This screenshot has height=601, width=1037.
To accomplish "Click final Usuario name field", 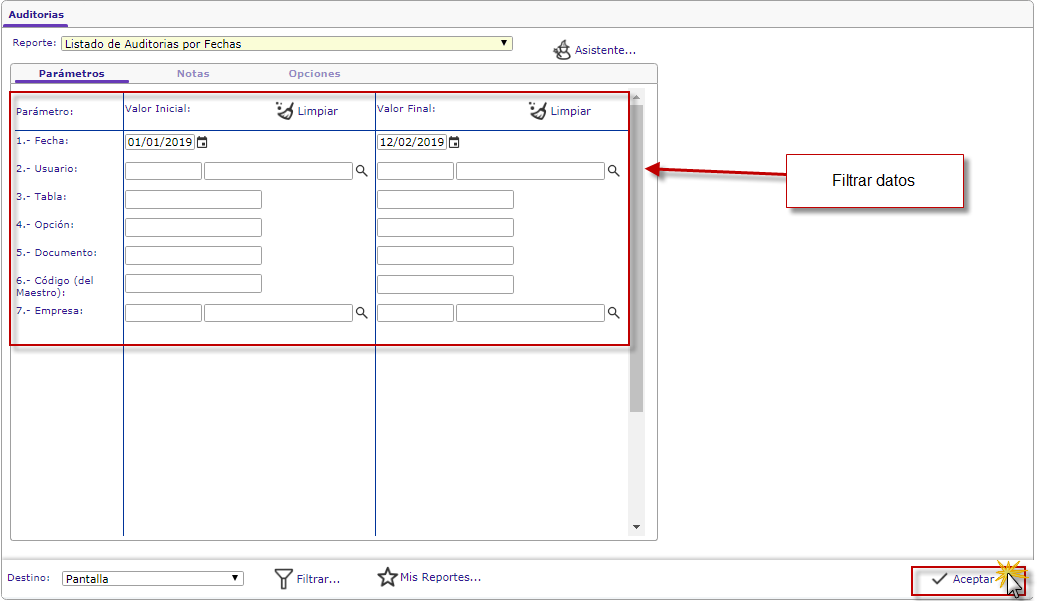I will point(530,171).
